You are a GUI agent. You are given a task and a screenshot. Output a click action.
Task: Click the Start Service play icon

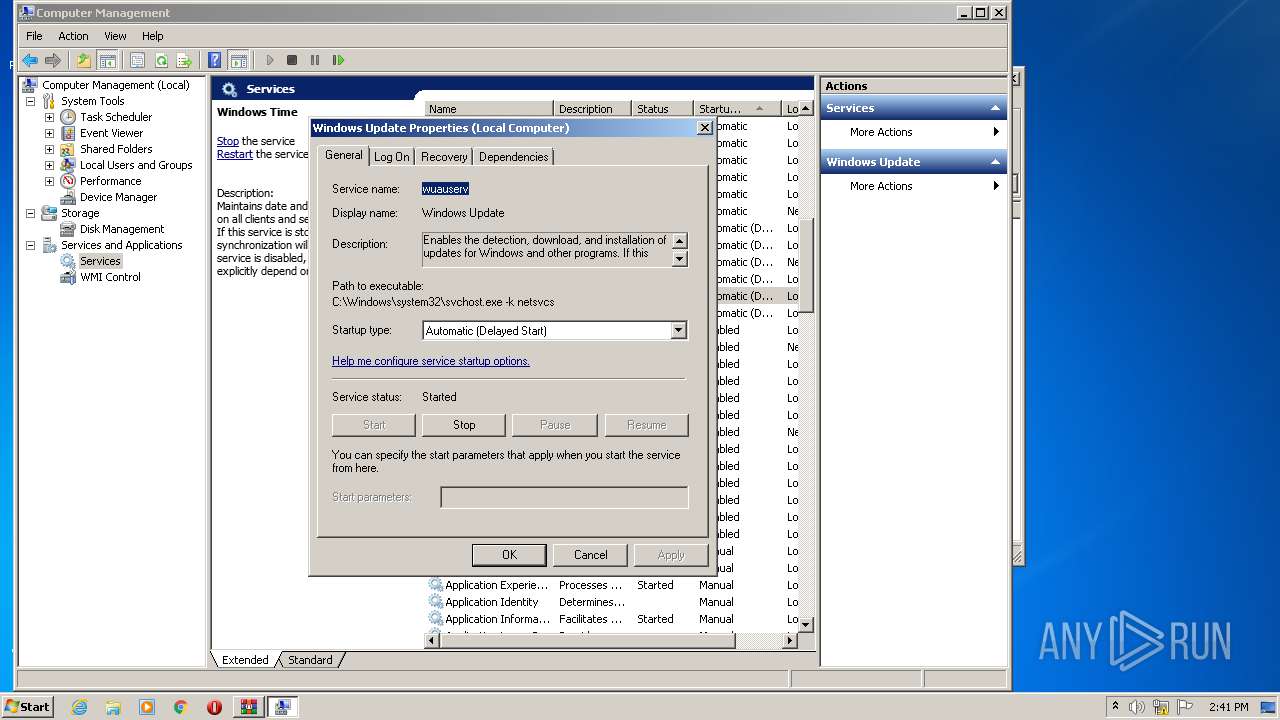tap(269, 60)
